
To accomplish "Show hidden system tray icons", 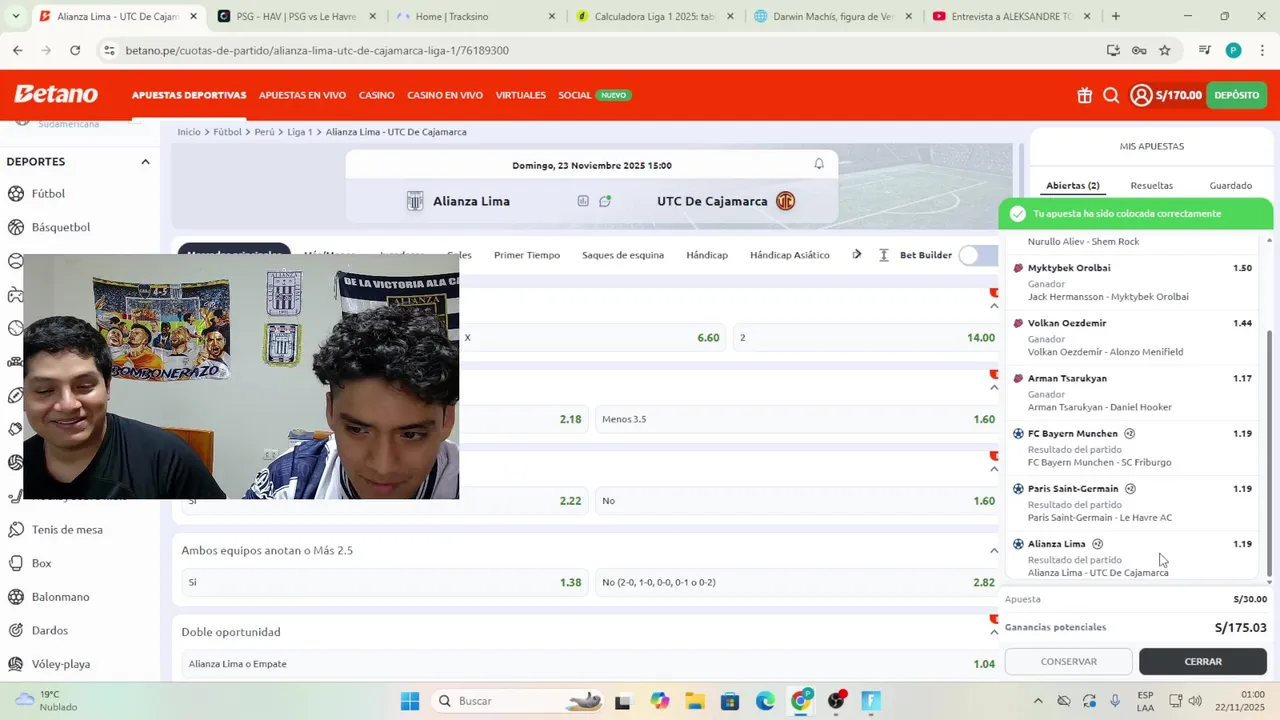I will pos(1038,701).
